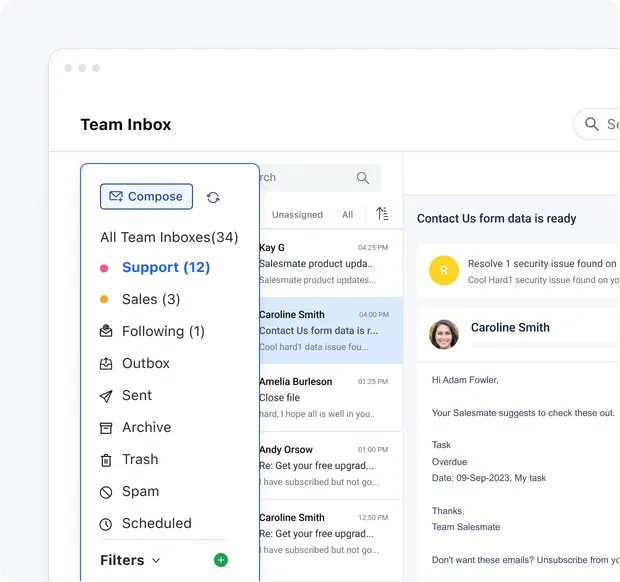
Task: Open the Spam folder
Action: click(x=140, y=491)
